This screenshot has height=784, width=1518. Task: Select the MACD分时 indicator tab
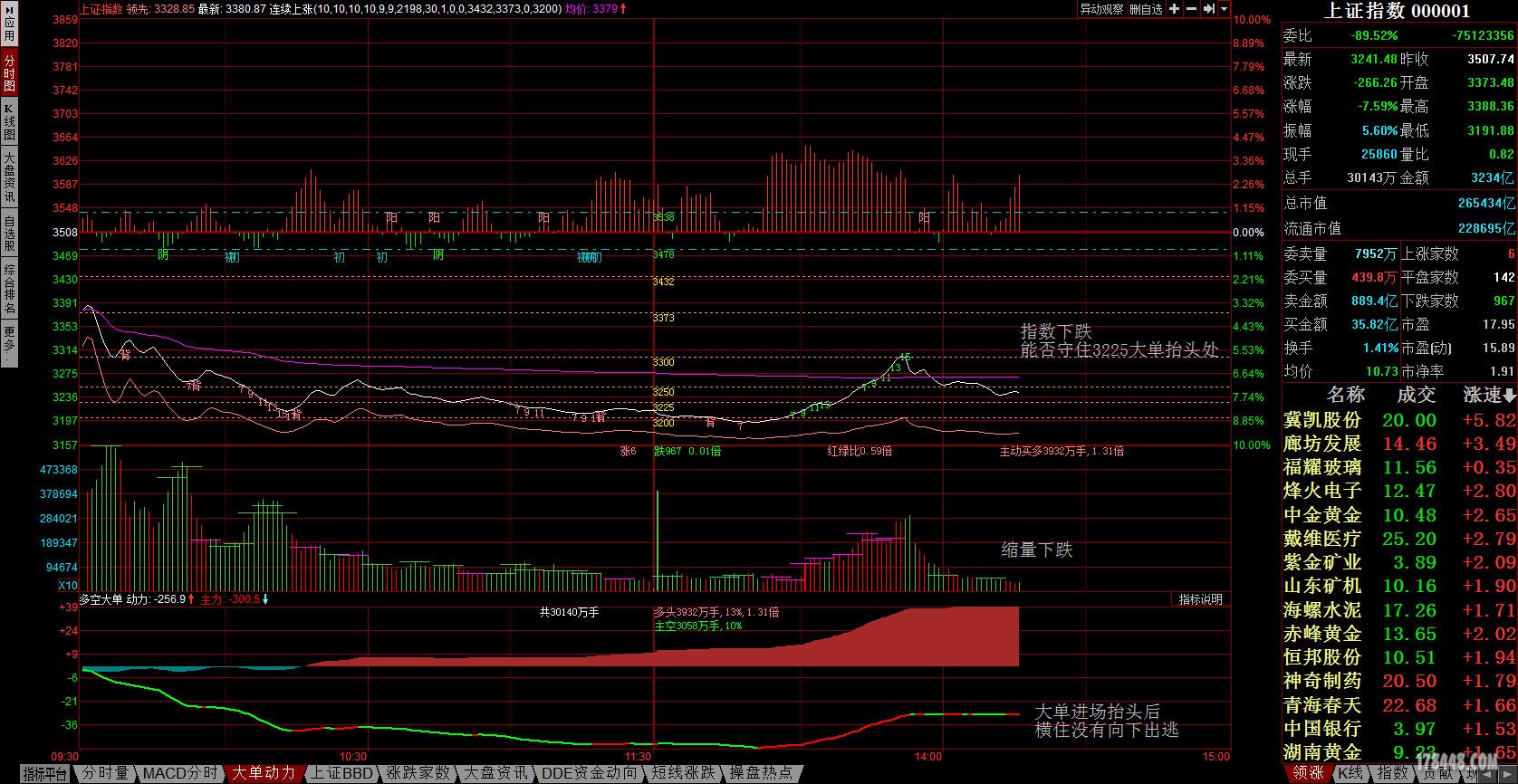point(180,773)
